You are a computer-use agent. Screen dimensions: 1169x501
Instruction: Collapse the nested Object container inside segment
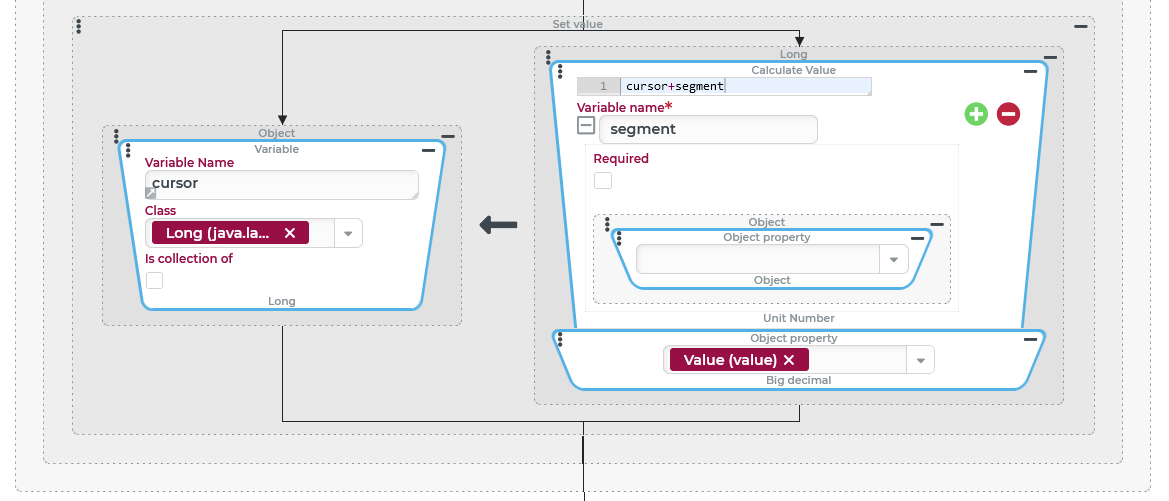tap(937, 224)
